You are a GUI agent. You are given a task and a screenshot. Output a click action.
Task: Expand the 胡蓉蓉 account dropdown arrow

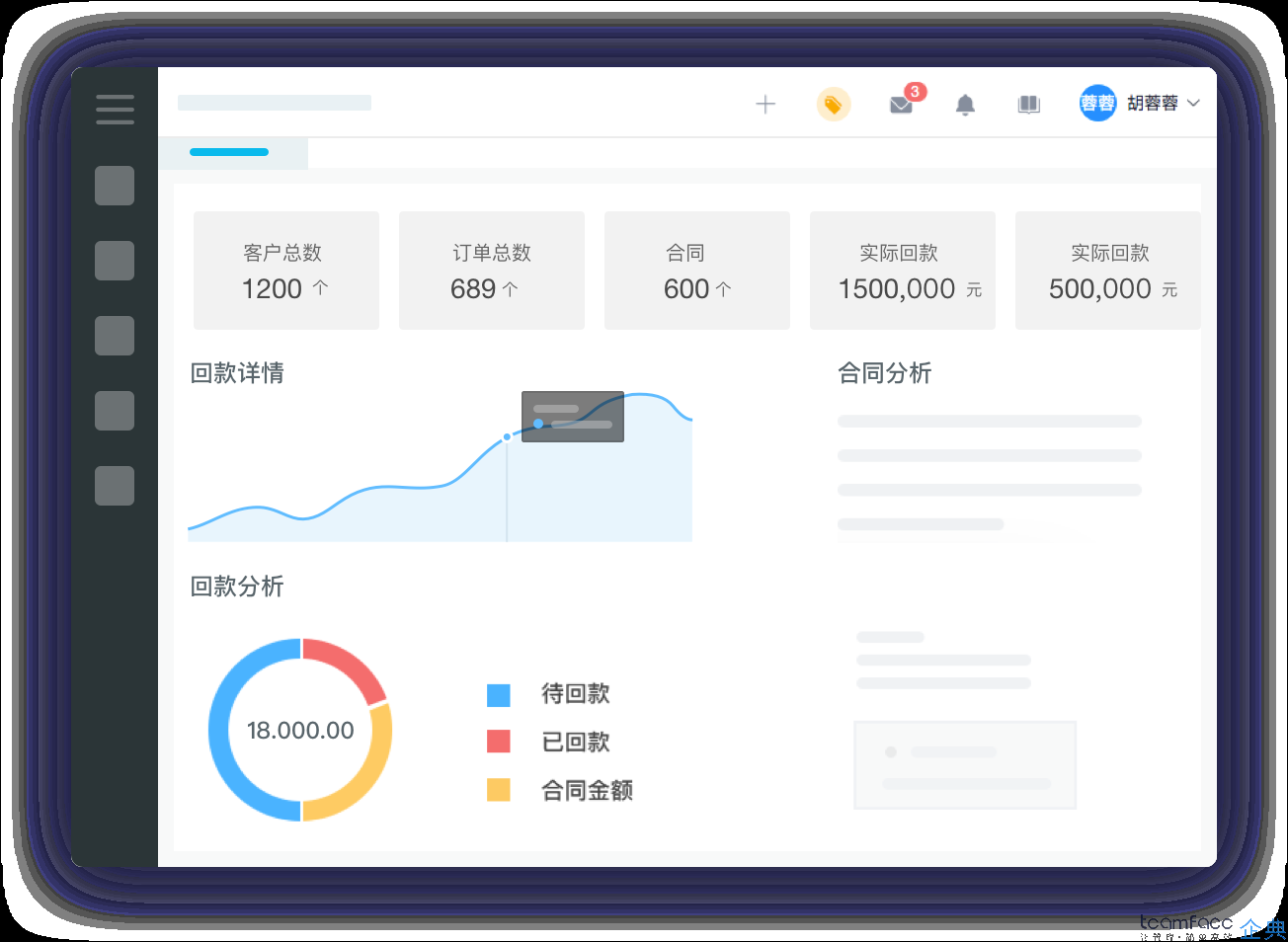click(x=1193, y=103)
